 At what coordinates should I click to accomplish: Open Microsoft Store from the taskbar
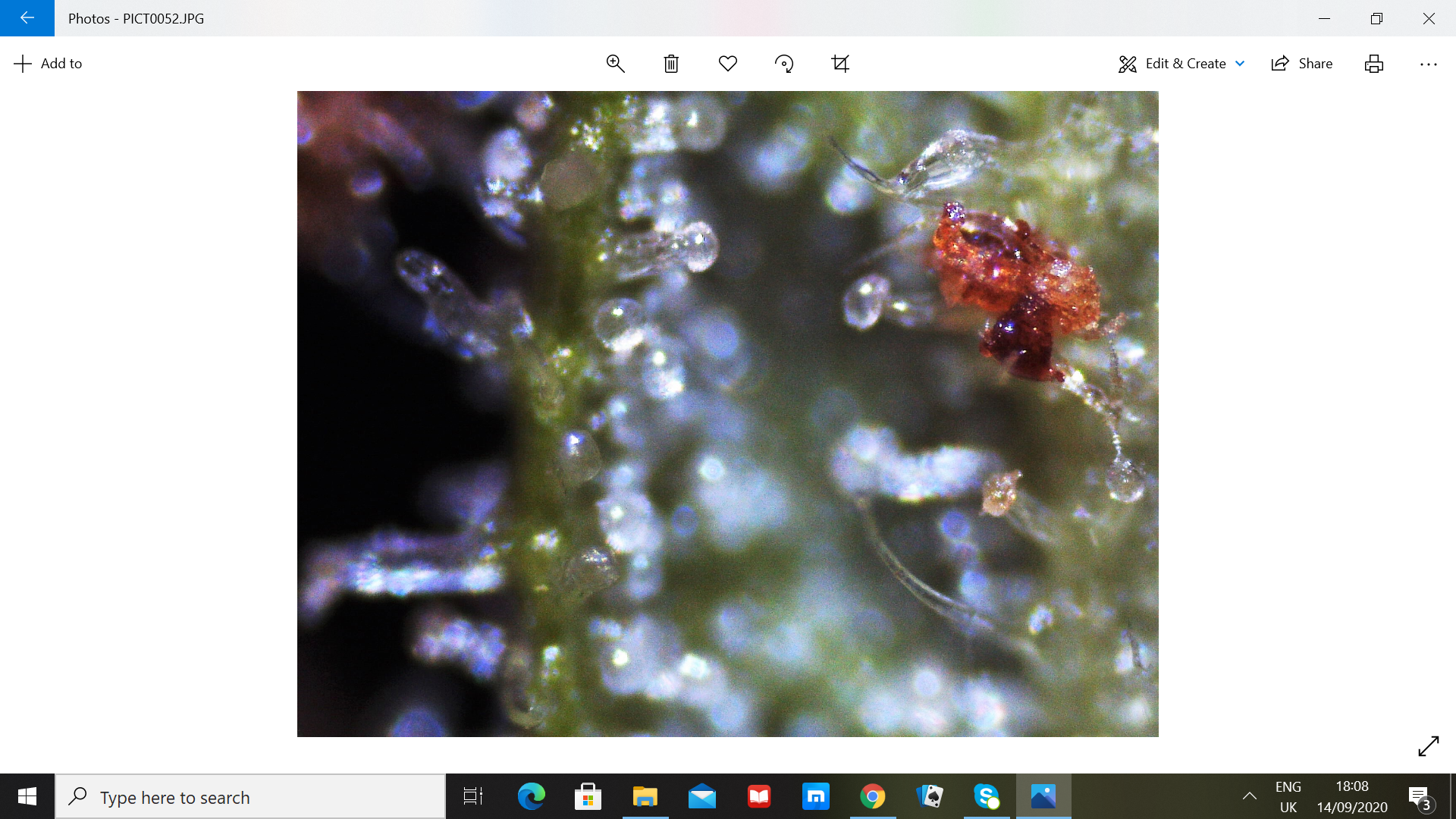[588, 796]
